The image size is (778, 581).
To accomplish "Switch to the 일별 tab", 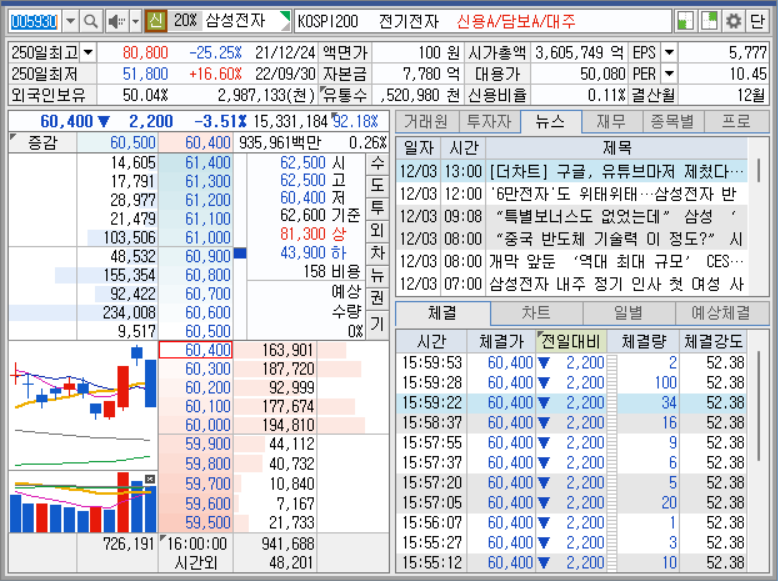I will (x=629, y=313).
